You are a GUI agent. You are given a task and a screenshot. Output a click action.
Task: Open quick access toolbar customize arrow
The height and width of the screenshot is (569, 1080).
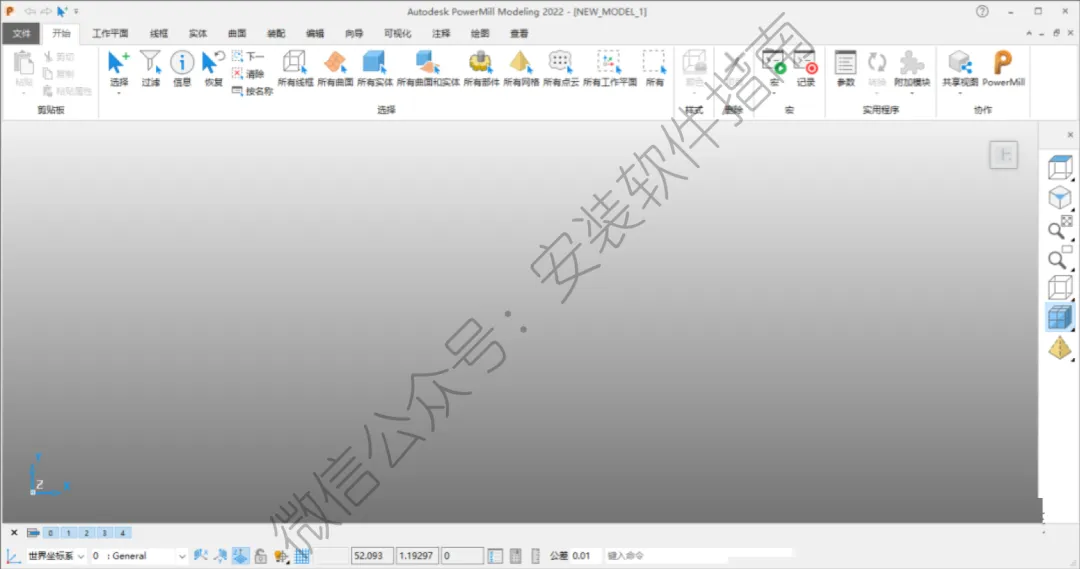(x=76, y=12)
